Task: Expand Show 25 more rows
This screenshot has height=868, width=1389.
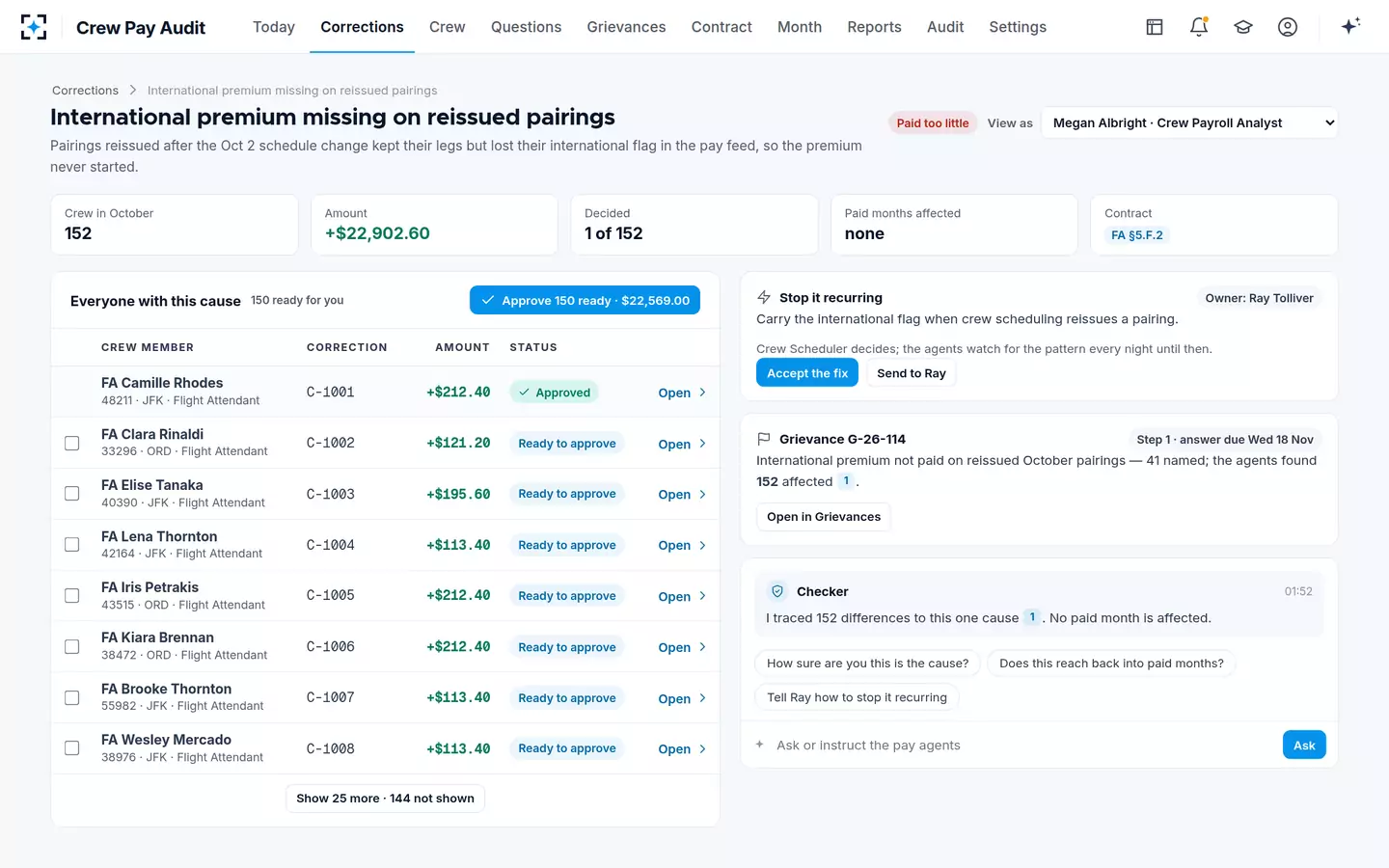Action: click(385, 799)
